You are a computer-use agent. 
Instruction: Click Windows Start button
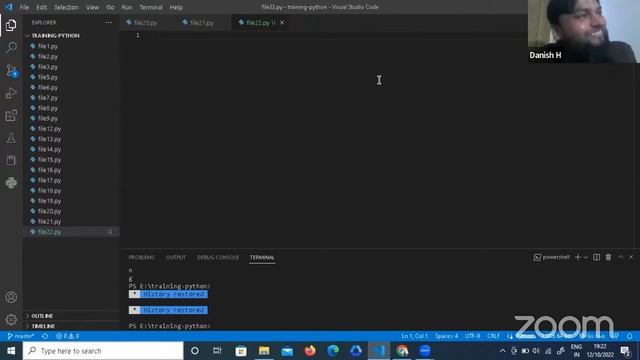pyautogui.click(x=11, y=351)
